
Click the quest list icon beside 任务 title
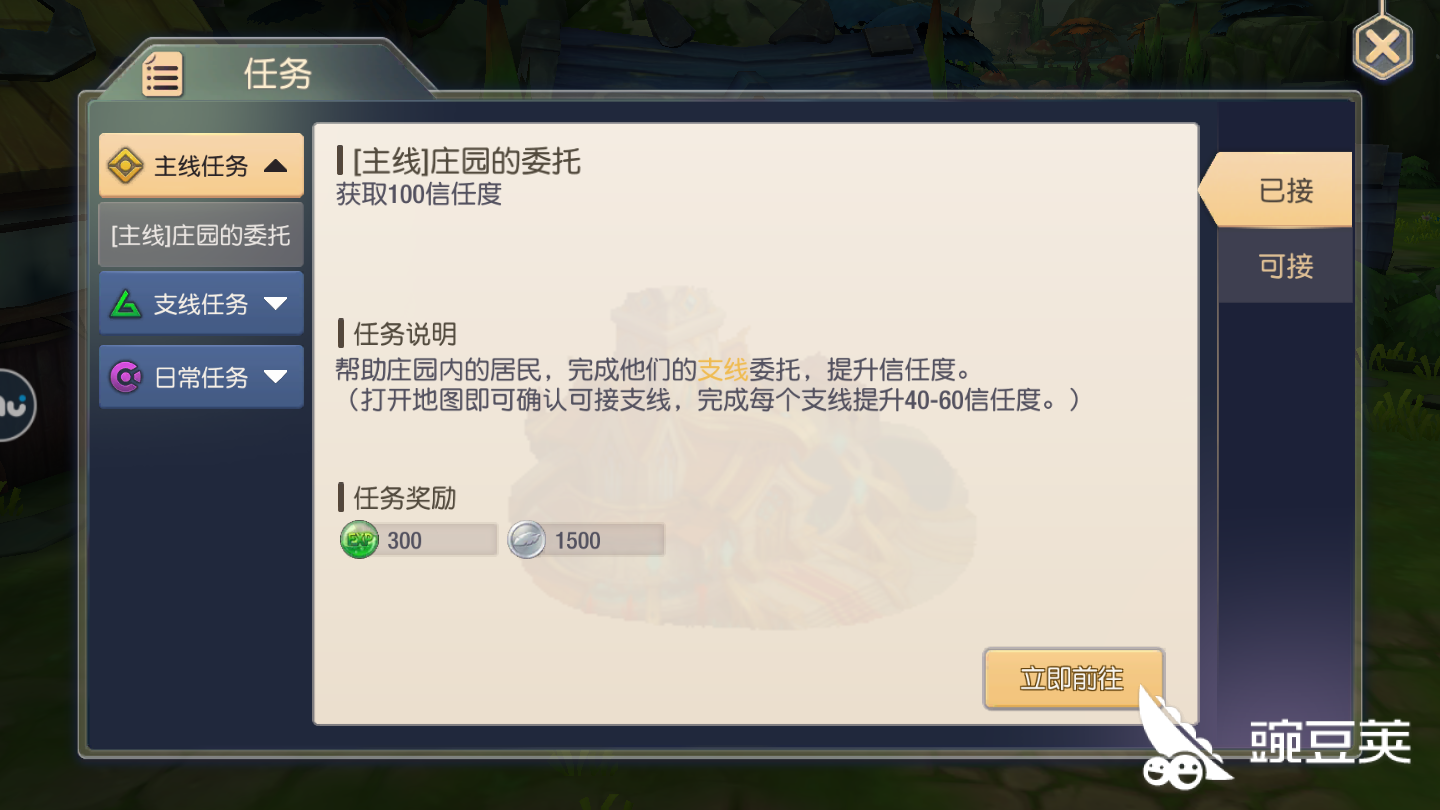[162, 74]
